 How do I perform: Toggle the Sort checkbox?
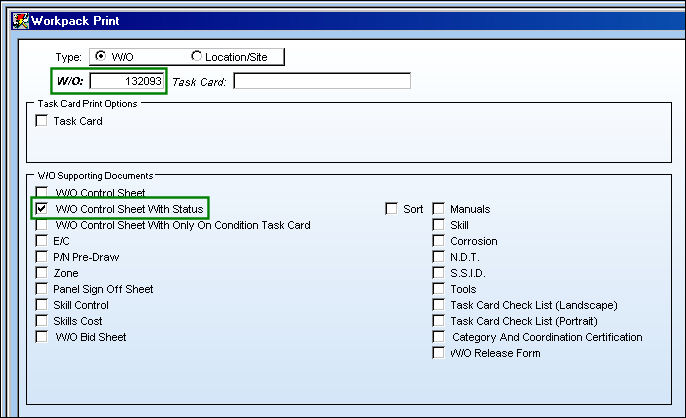[x=391, y=208]
